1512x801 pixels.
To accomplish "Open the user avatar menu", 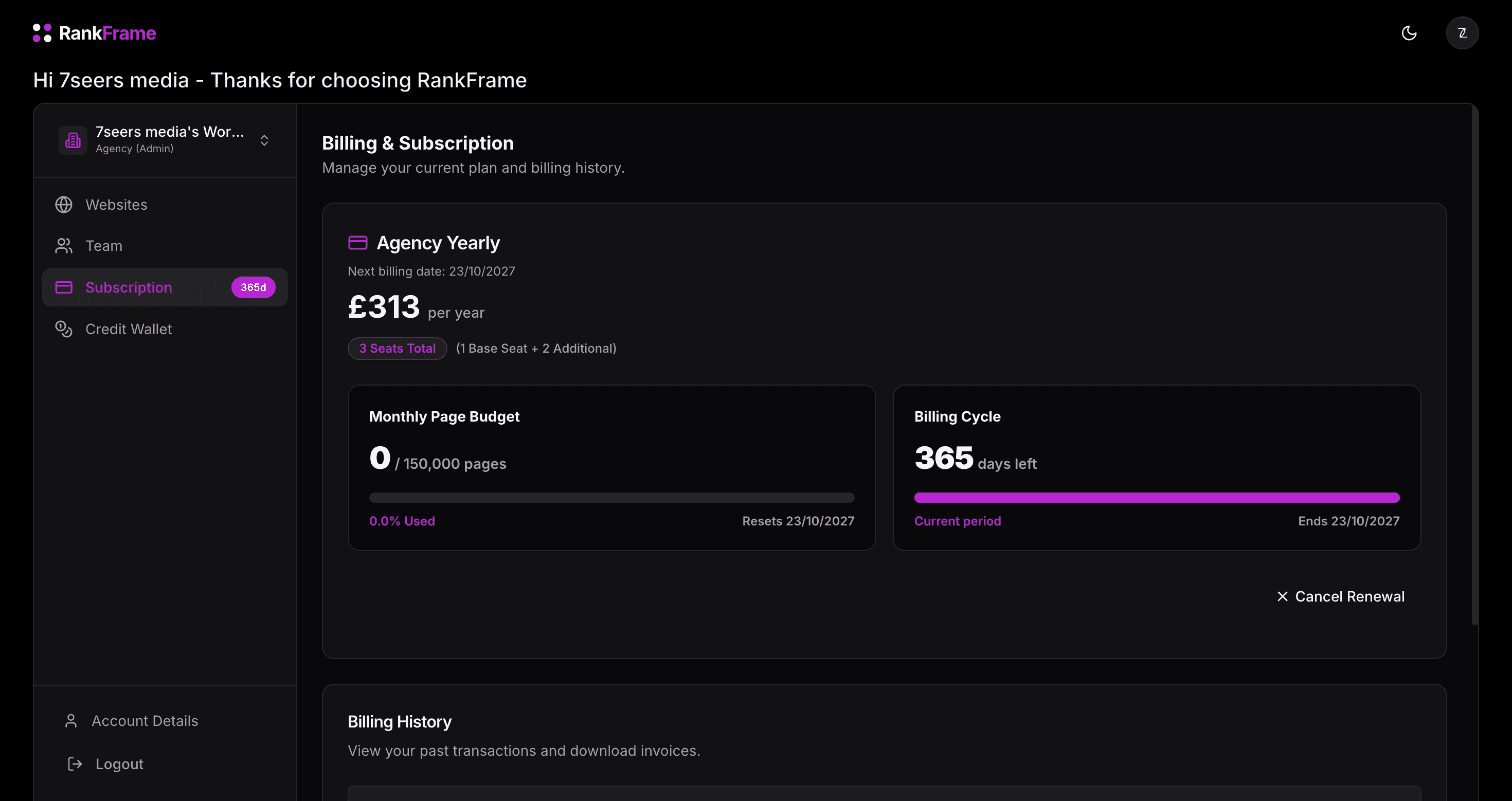I will 1462,33.
